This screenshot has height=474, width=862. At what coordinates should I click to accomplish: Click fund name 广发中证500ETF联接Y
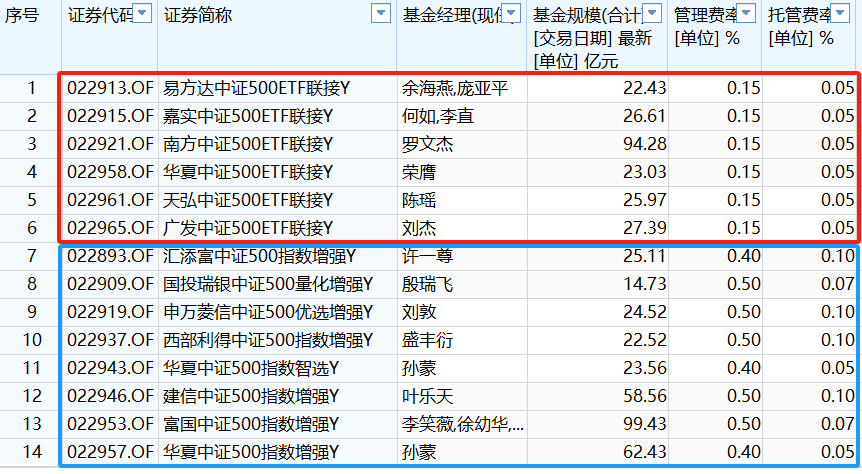248,228
